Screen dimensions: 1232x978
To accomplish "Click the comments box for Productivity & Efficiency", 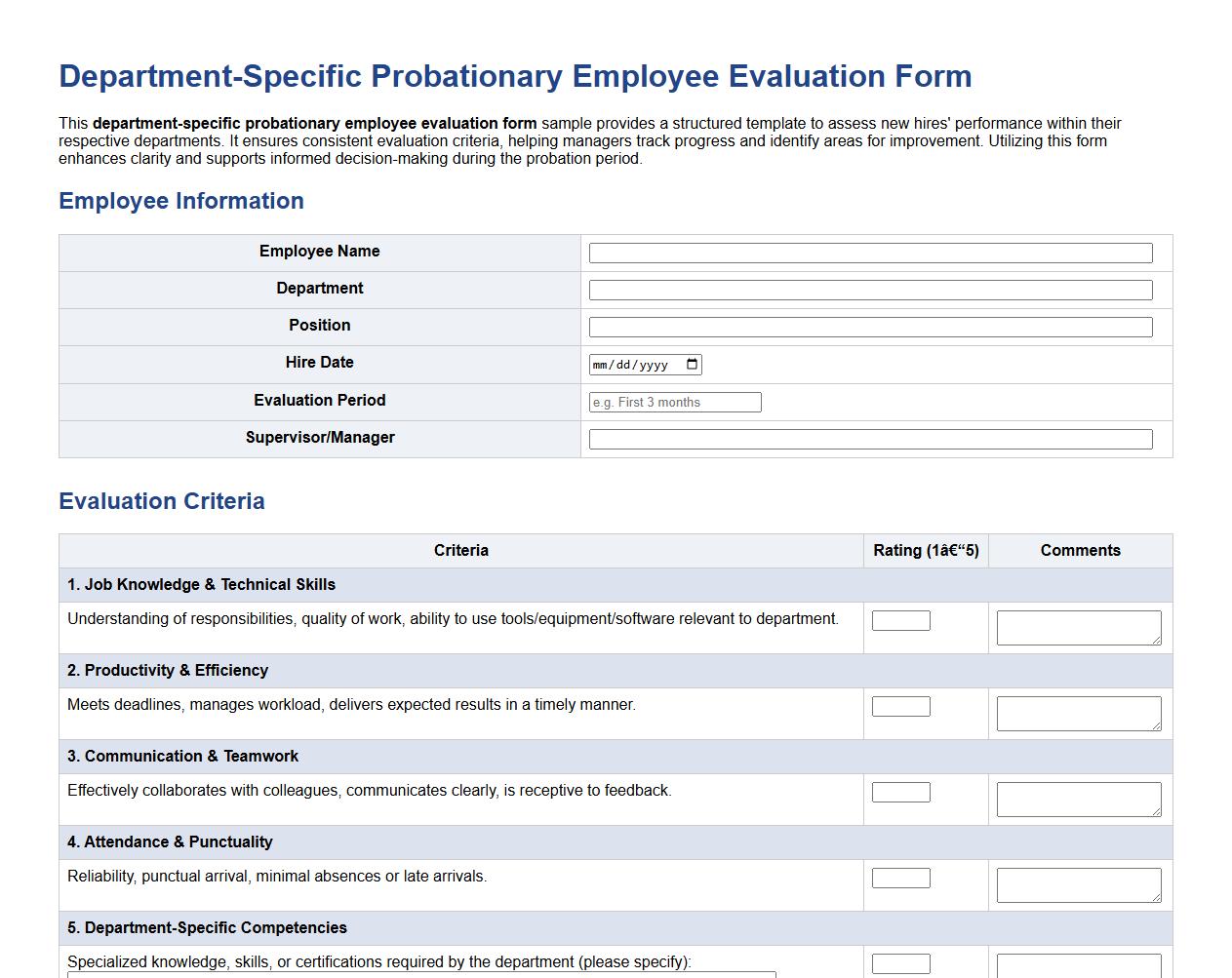I will (x=1078, y=713).
